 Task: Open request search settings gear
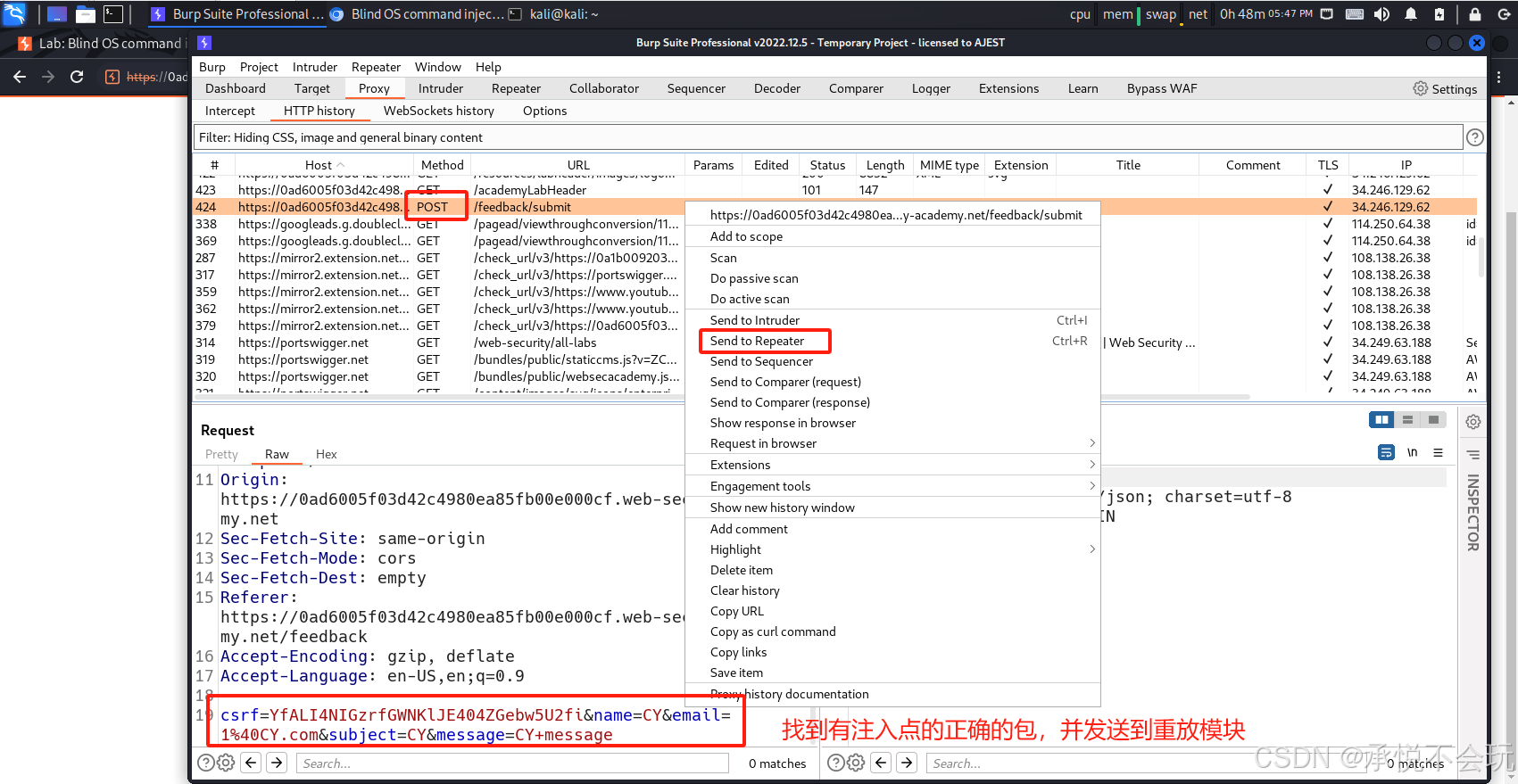click(x=226, y=763)
